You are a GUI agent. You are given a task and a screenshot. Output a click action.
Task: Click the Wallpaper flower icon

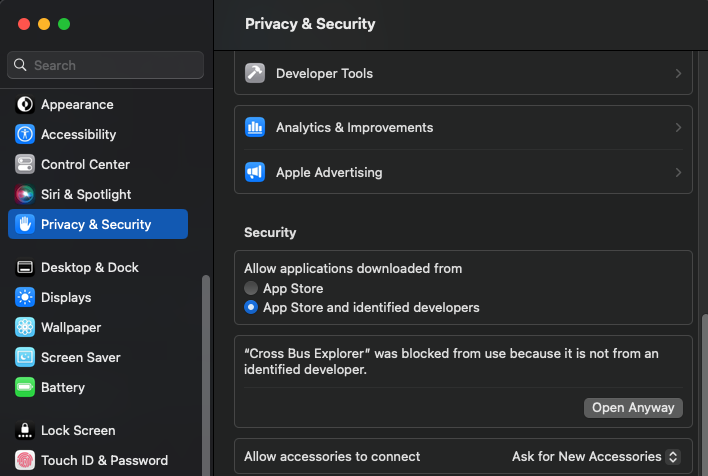click(25, 327)
